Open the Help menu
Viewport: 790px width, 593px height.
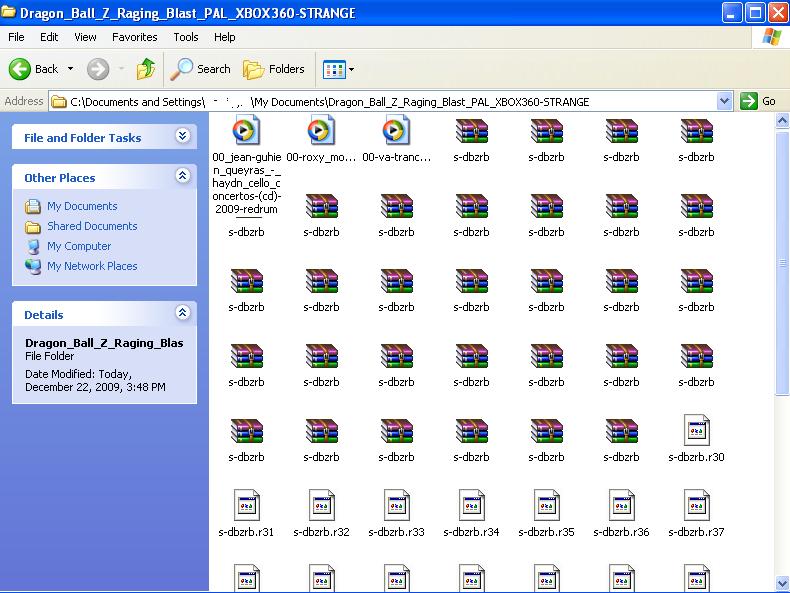[x=224, y=37]
